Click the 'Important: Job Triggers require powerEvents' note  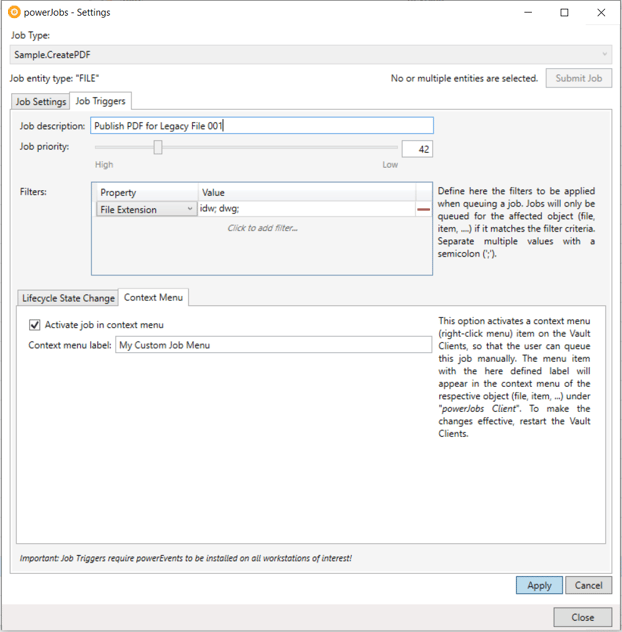coord(186,558)
